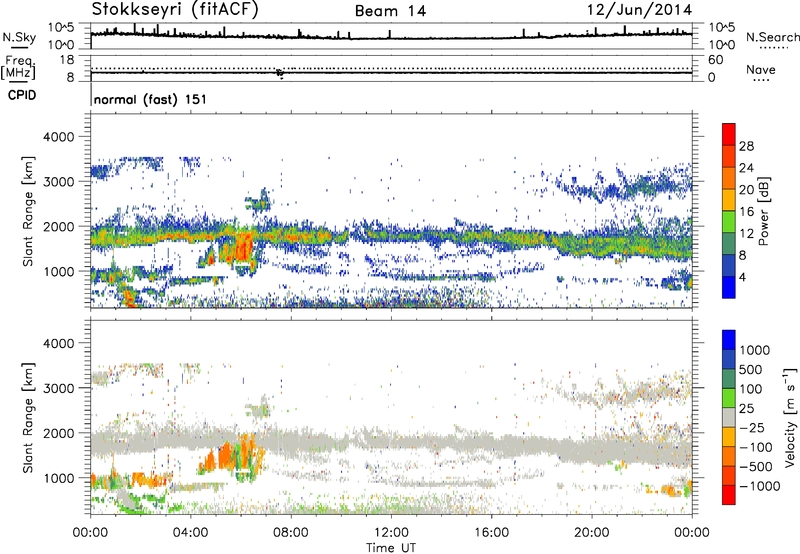Click the "N.Sky" legend label
The width and height of the screenshot is (800, 554).
(x=19, y=37)
